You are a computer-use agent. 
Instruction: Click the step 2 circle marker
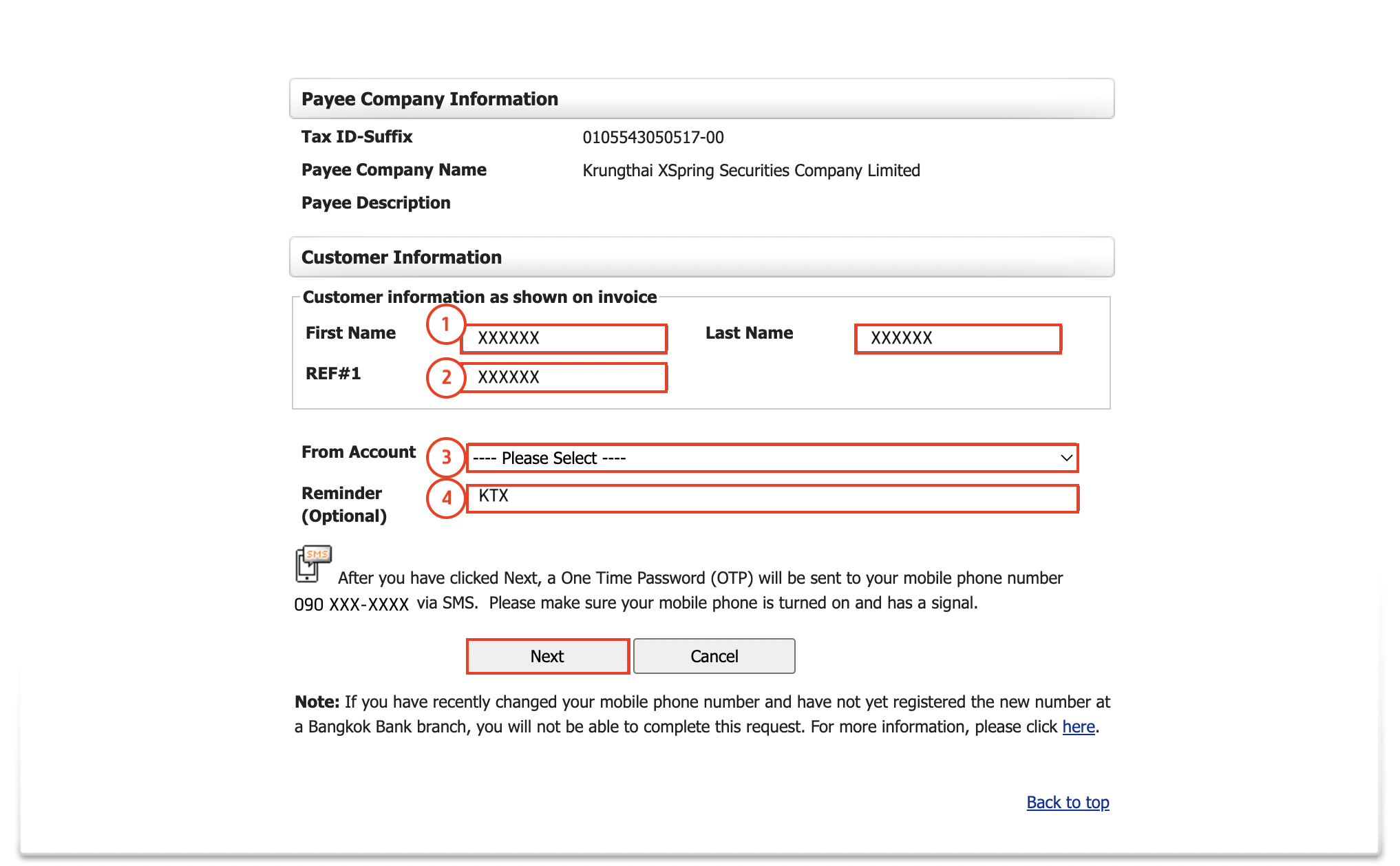[446, 377]
